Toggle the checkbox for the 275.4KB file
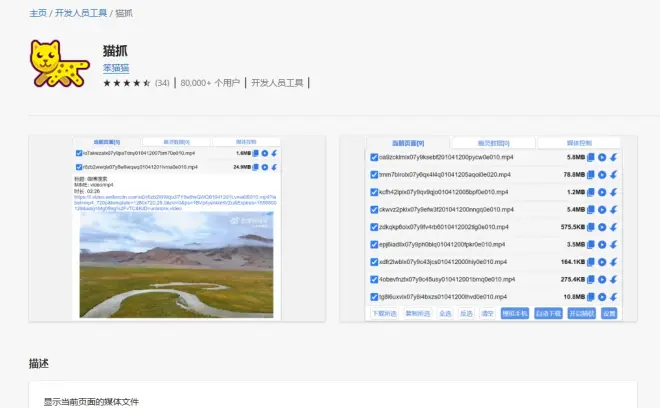This screenshot has height=408, width=660. coord(374,280)
